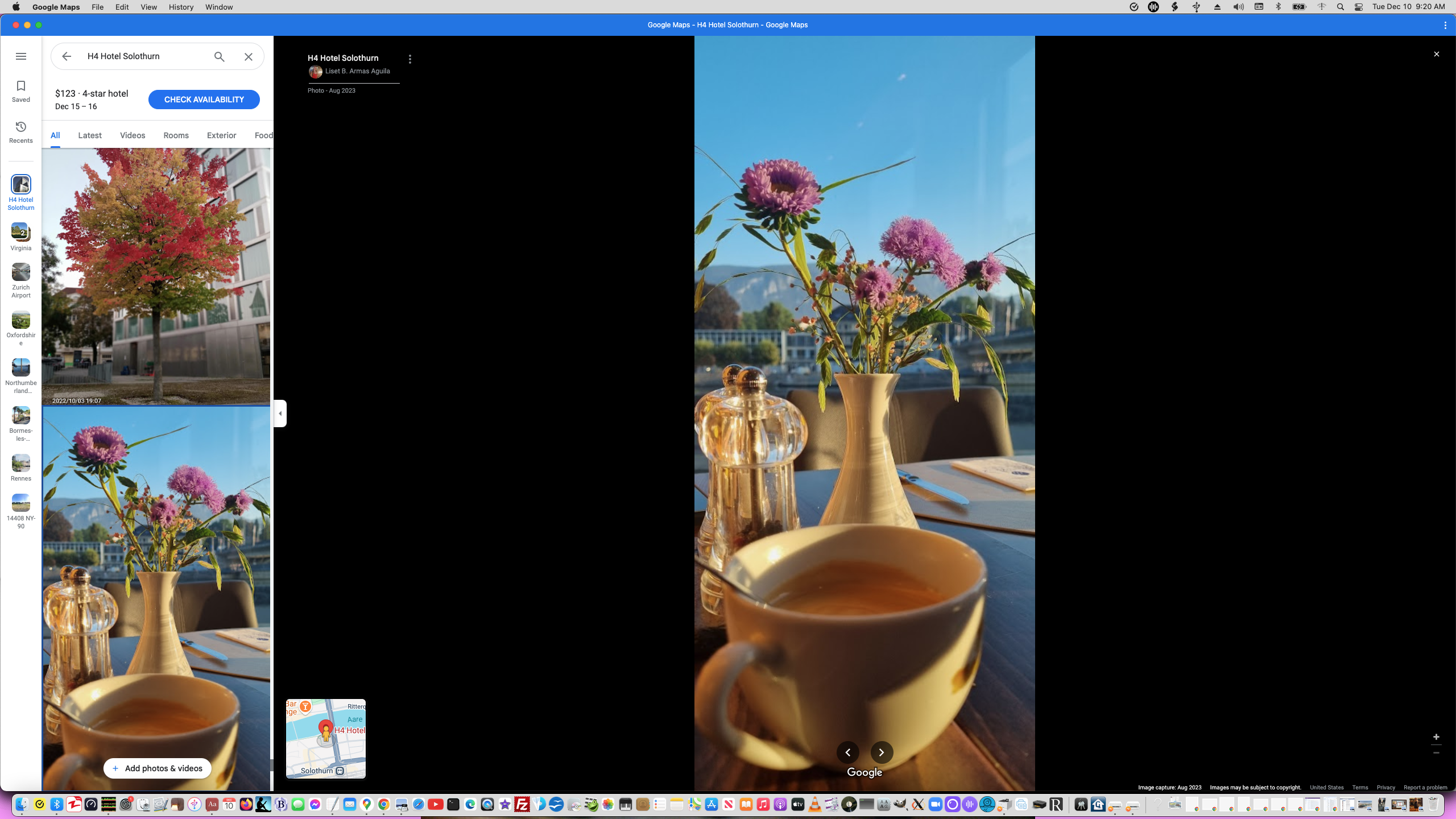Open the History menu
Viewport: 1456px width, 819px height.
(180, 7)
